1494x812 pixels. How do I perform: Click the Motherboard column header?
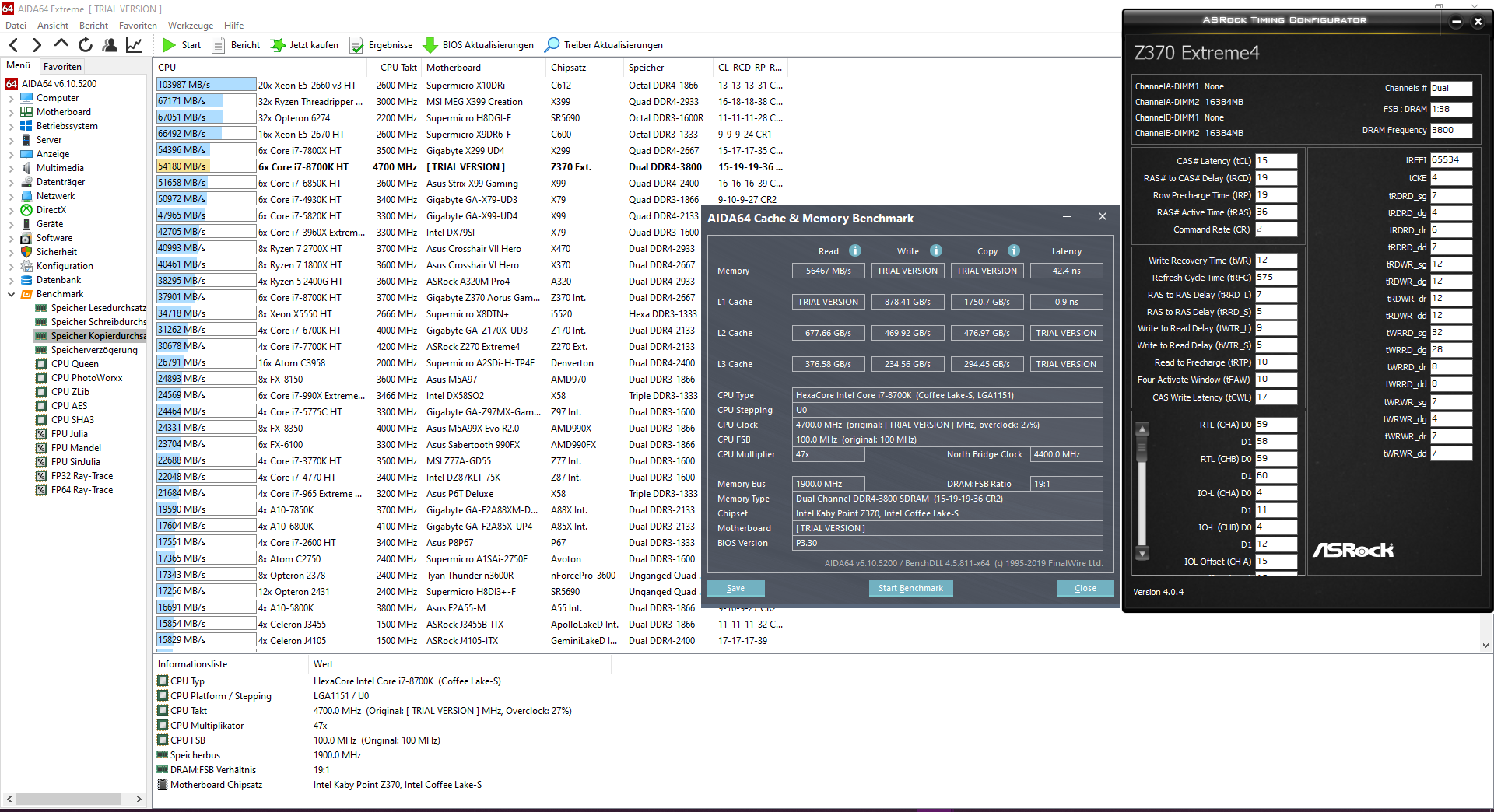click(483, 68)
